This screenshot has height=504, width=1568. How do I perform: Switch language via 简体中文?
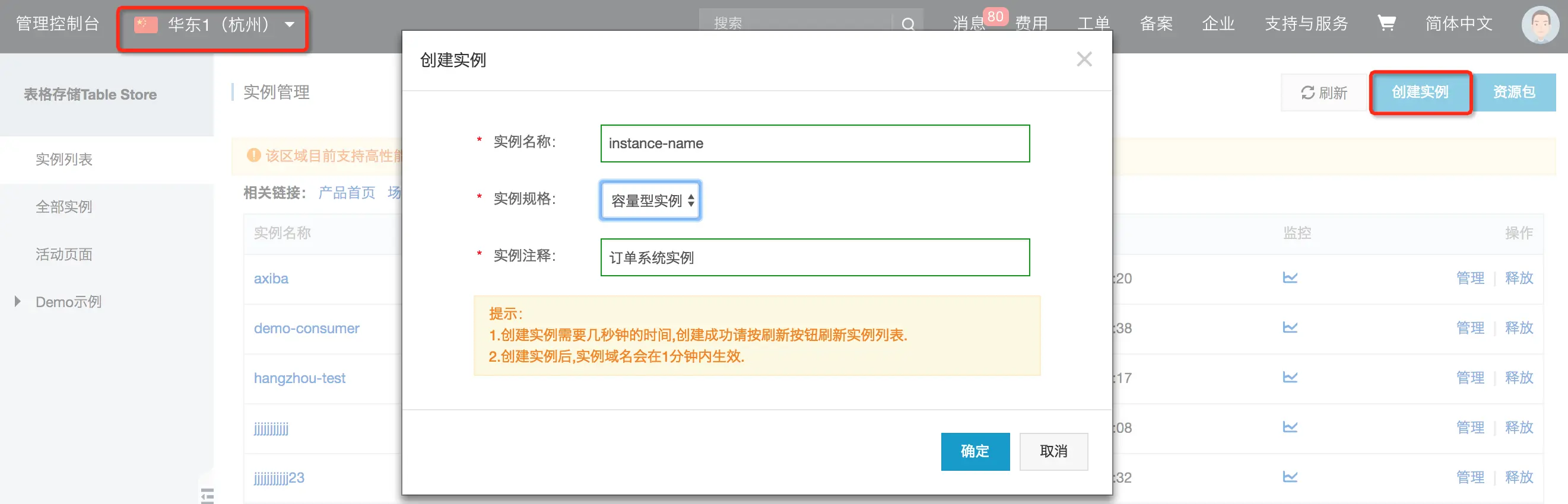click(x=1458, y=24)
